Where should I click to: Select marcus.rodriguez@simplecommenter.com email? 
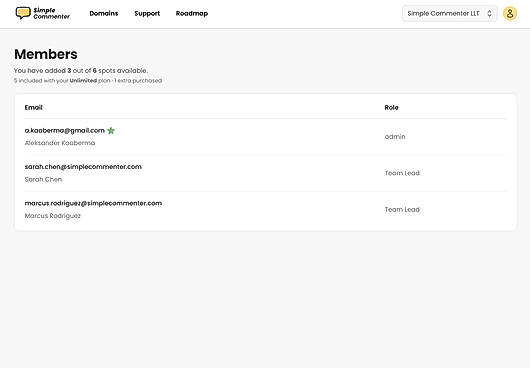[93, 203]
